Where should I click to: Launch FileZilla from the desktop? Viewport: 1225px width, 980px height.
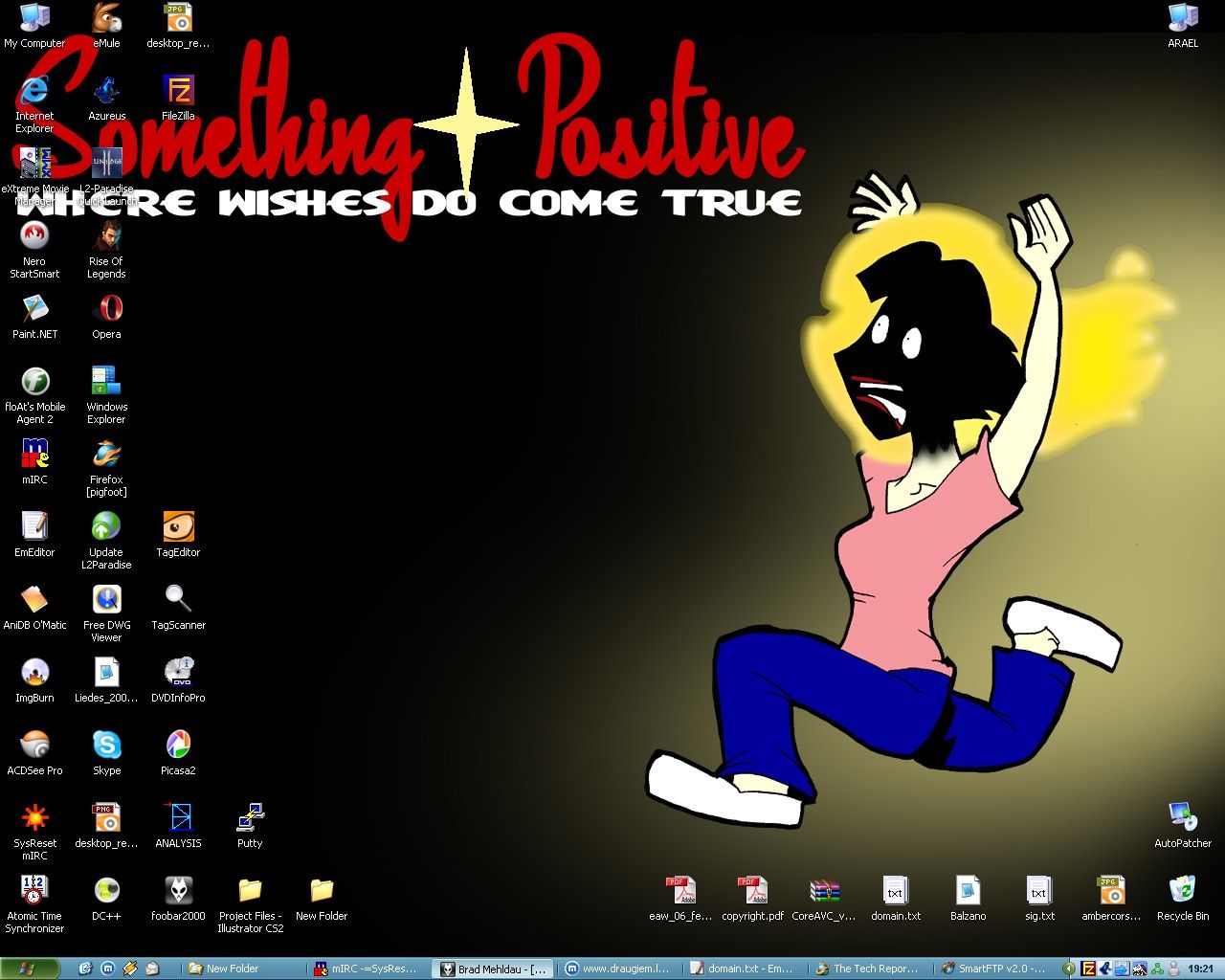(178, 98)
